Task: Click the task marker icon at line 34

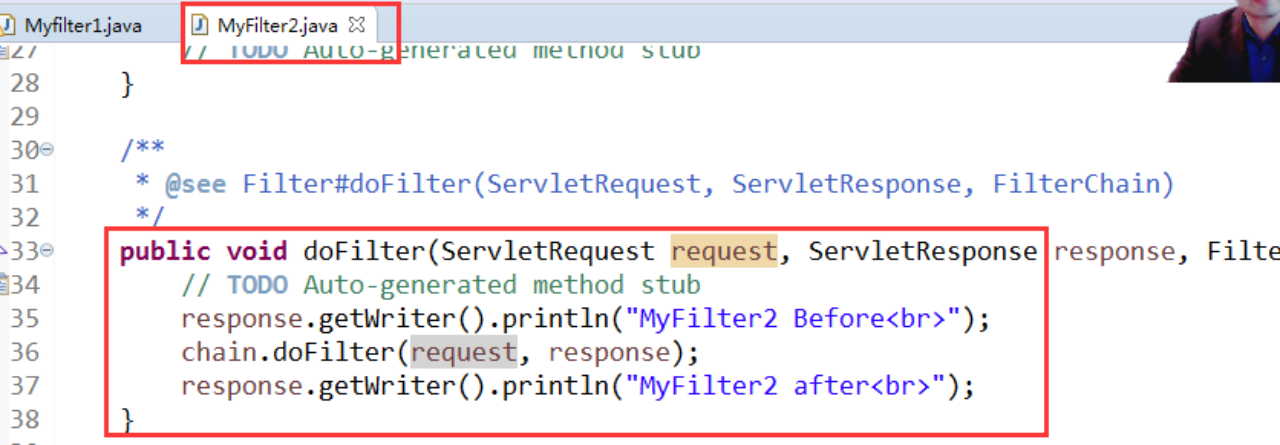Action: 3,285
